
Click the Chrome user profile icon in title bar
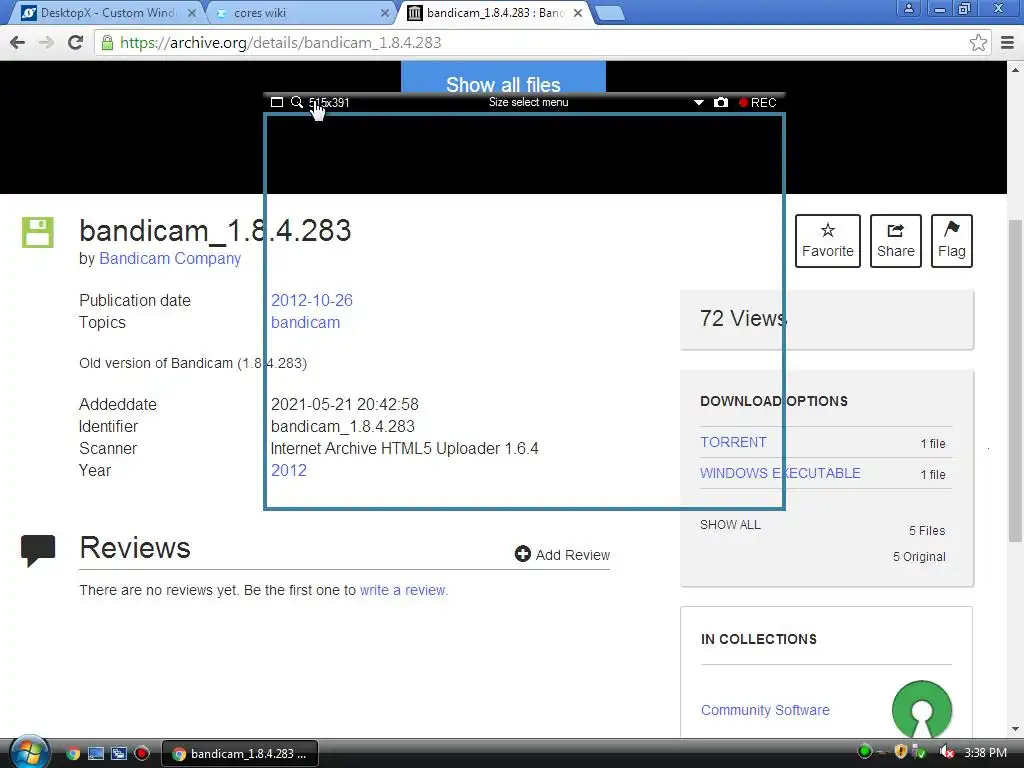(908, 8)
